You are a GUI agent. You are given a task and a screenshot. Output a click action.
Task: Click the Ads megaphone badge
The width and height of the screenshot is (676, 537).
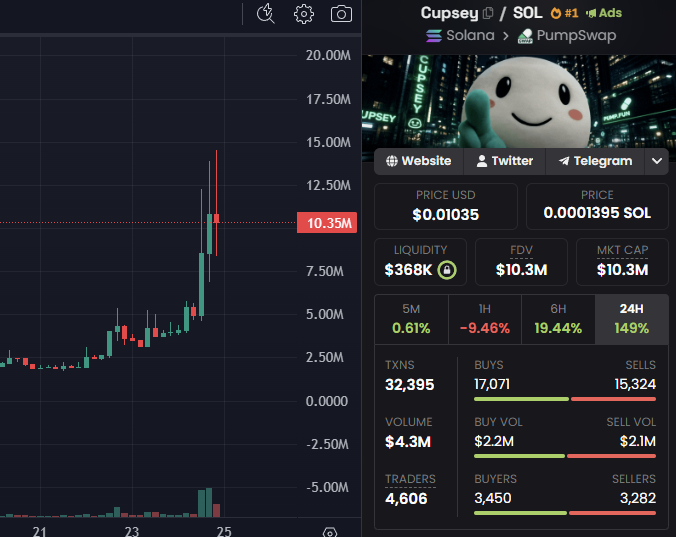point(604,13)
